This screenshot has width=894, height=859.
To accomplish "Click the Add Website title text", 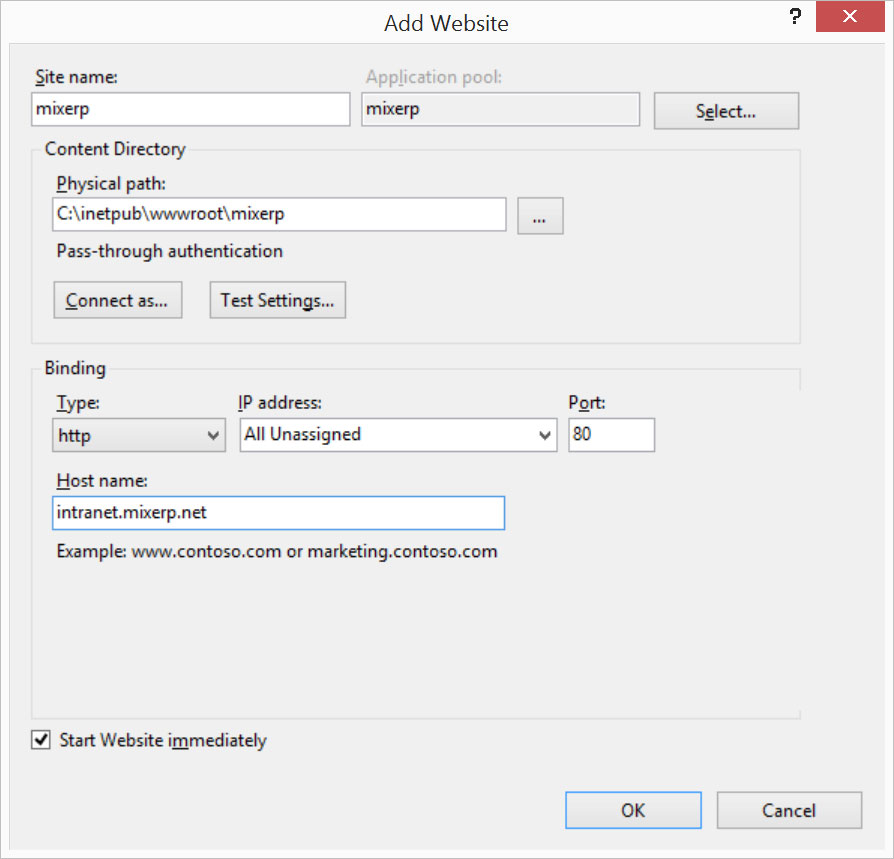I will pyautogui.click(x=446, y=23).
